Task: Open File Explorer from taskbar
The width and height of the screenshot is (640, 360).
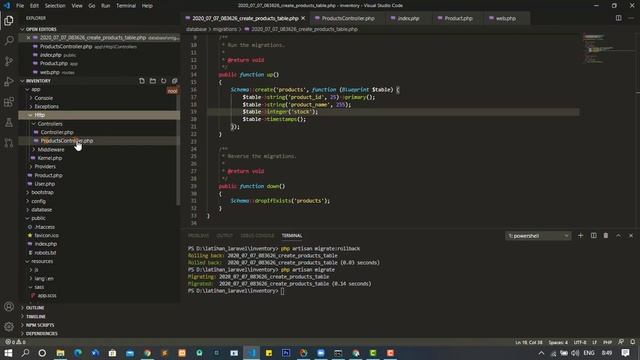Action: [x=60, y=353]
